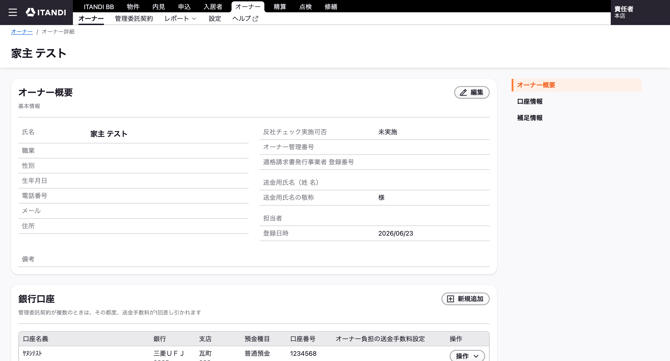Click the 三菱ＵＦＪ bank cell
This screenshot has height=361, width=670.
[169, 353]
